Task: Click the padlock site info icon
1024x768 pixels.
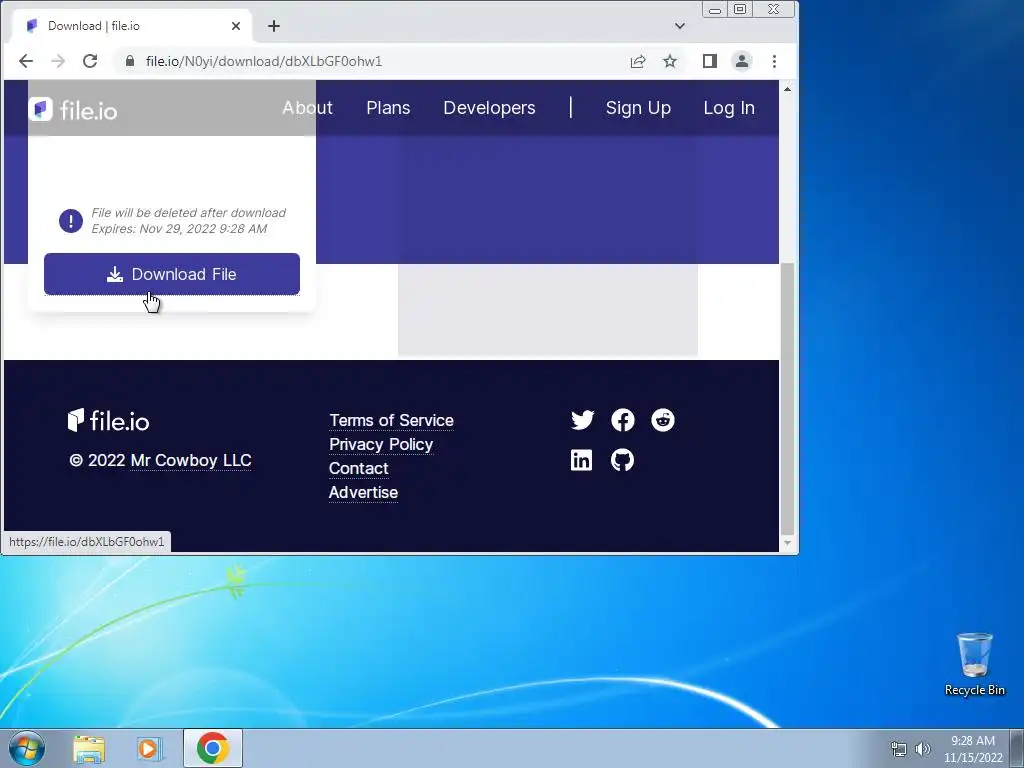Action: tap(129, 61)
